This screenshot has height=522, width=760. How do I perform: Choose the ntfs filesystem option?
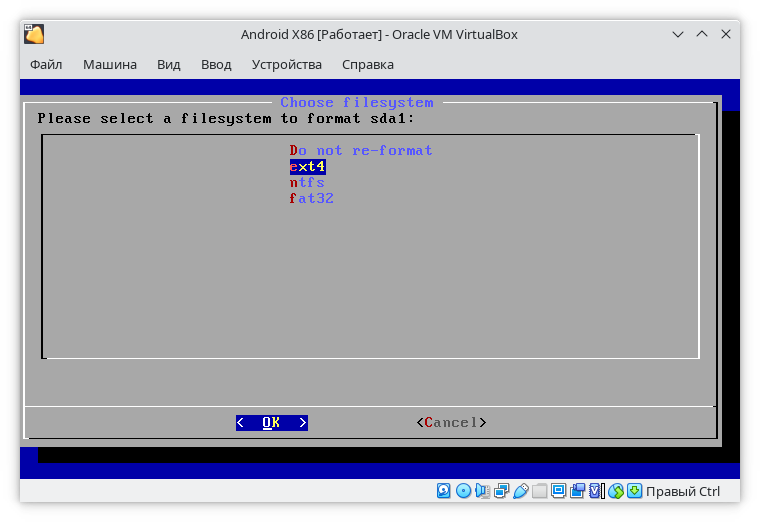[x=308, y=183]
